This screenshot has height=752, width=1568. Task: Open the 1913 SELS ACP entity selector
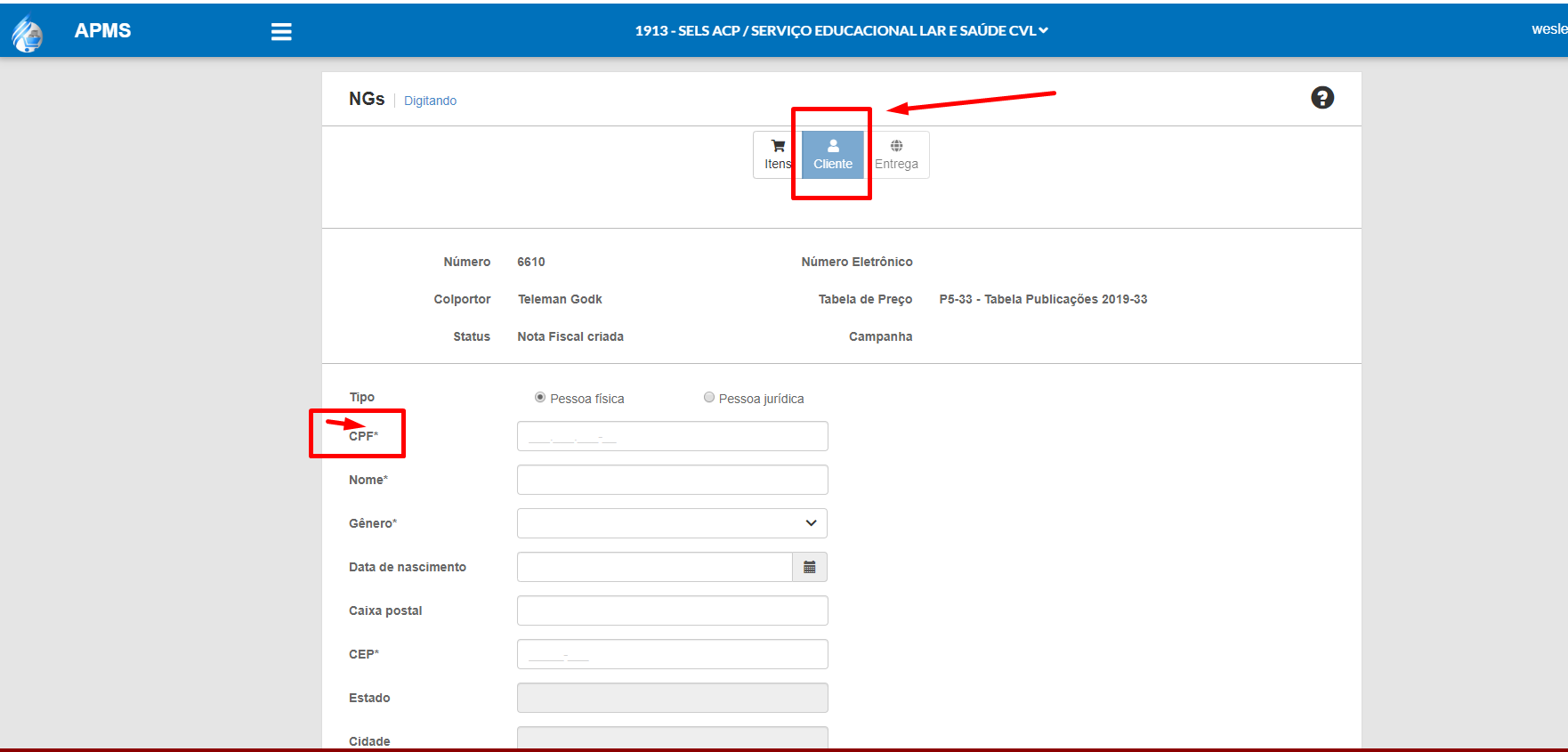842,30
